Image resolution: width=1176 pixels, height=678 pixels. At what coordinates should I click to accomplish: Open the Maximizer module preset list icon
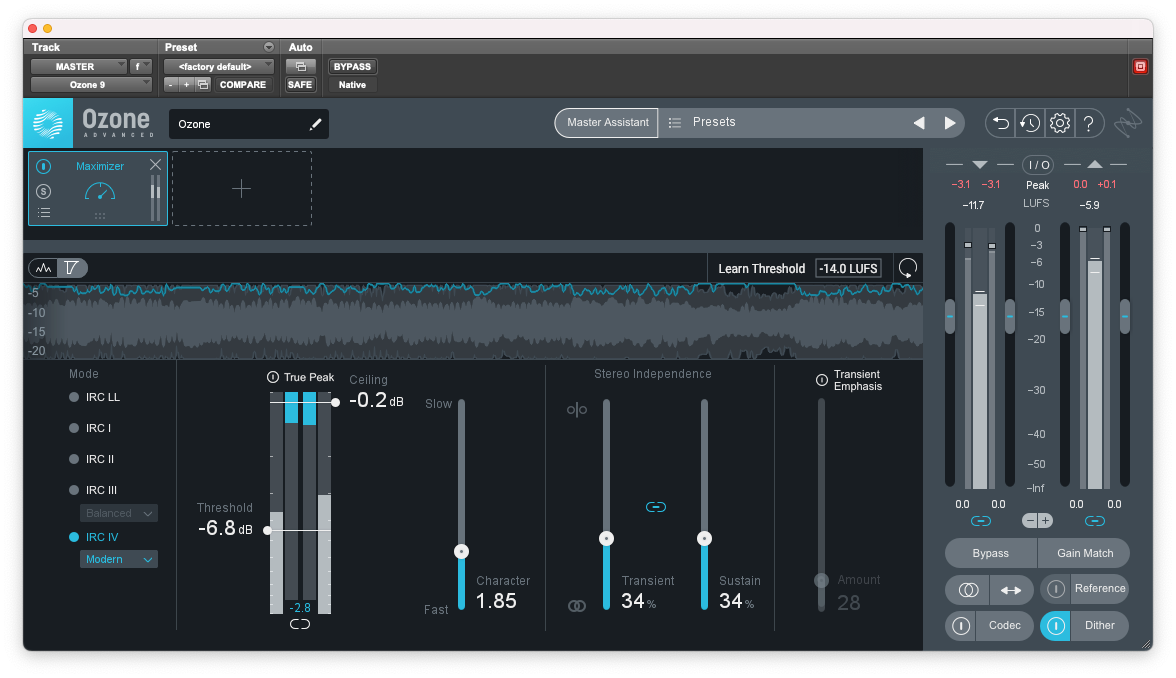pos(44,213)
